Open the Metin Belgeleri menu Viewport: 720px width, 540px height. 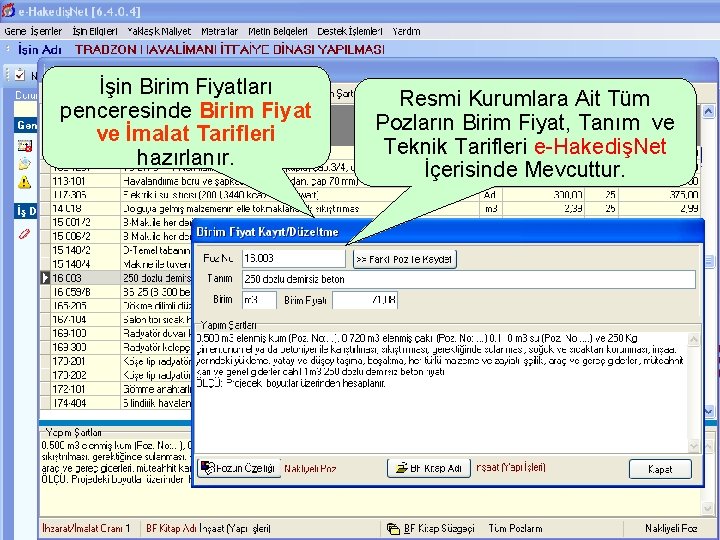click(x=278, y=31)
